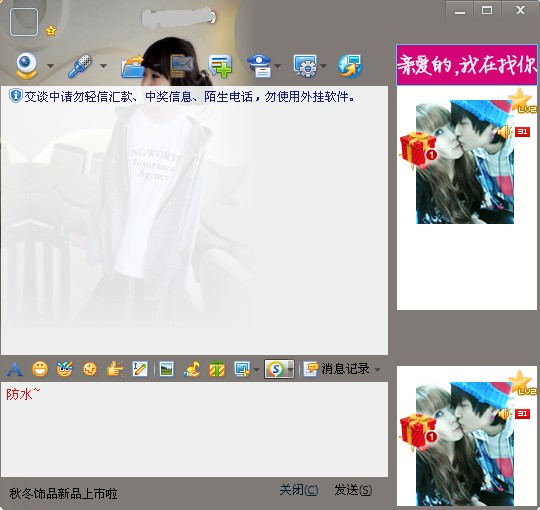Click the red gift box on contact's QQ show

[x=418, y=150]
